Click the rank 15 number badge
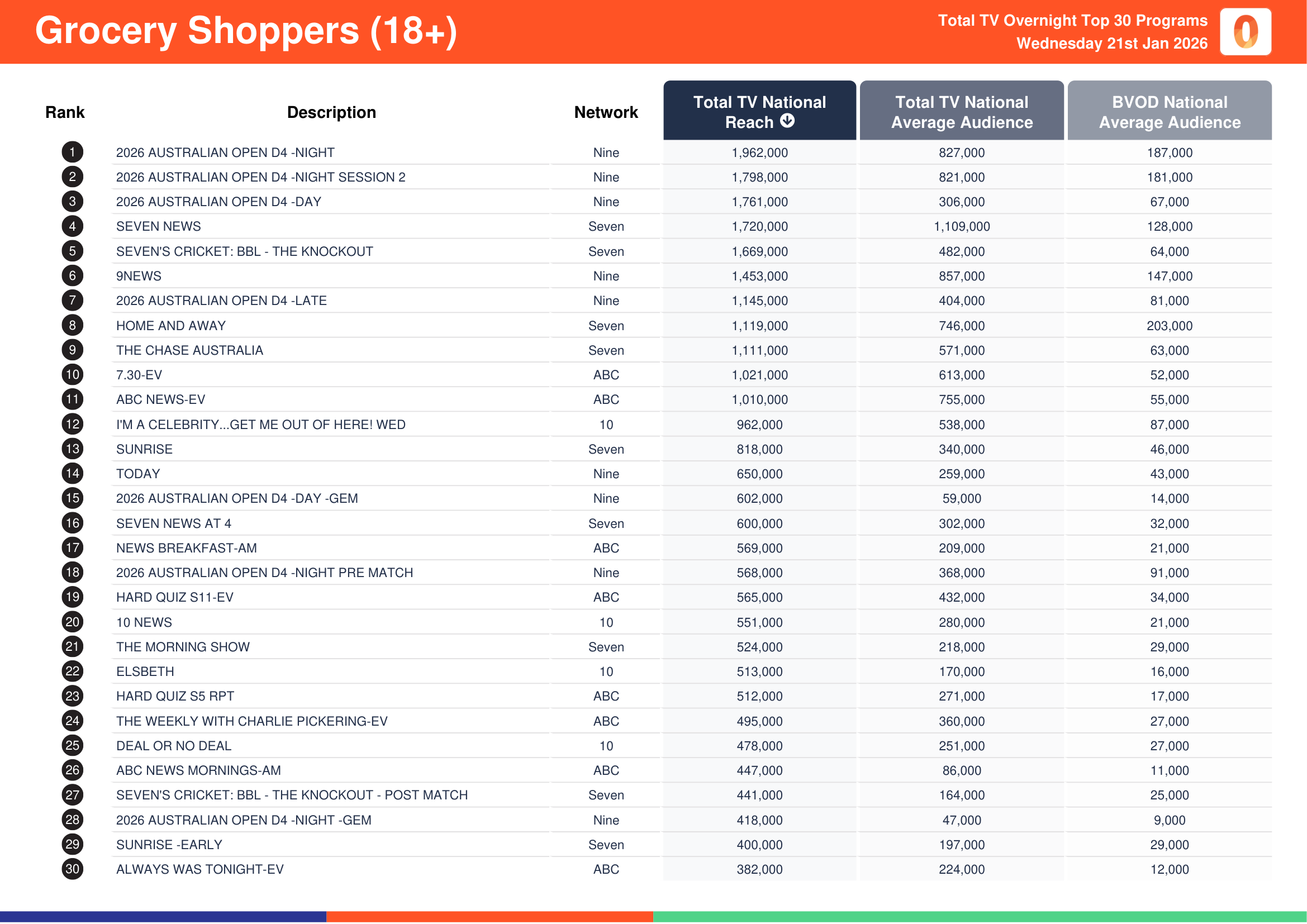The width and height of the screenshot is (1307, 924). tap(72, 498)
